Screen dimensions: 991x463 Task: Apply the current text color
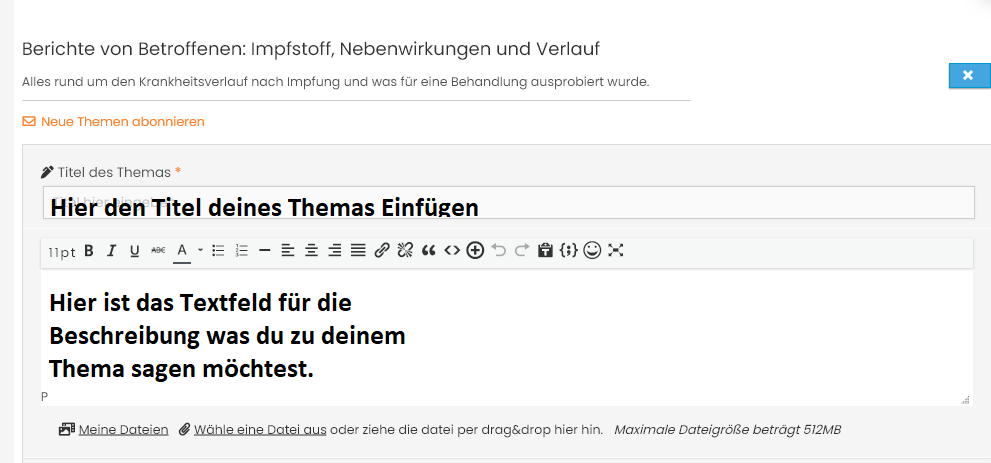pyautogui.click(x=182, y=251)
